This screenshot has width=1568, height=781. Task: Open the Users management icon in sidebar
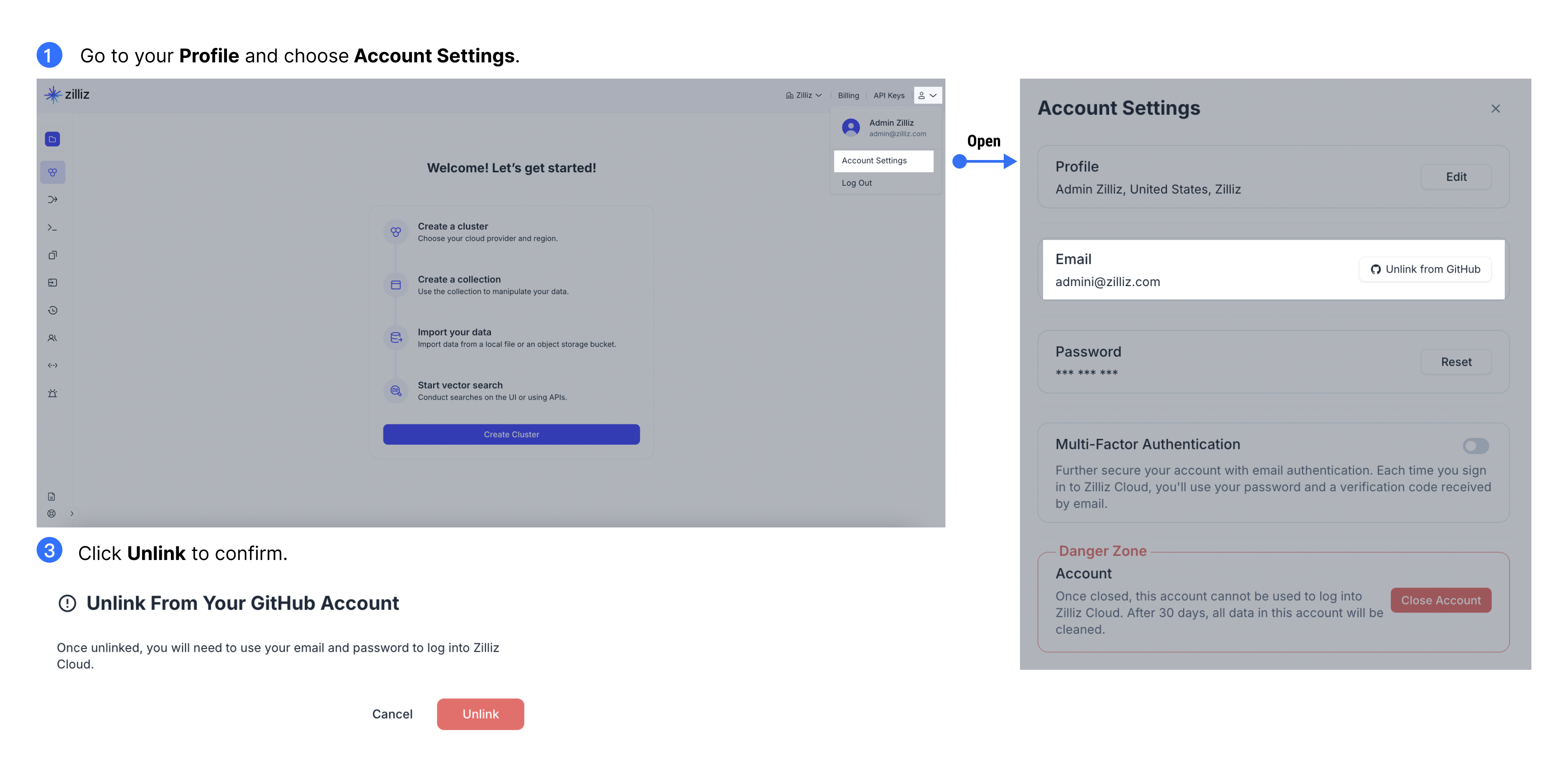point(52,338)
